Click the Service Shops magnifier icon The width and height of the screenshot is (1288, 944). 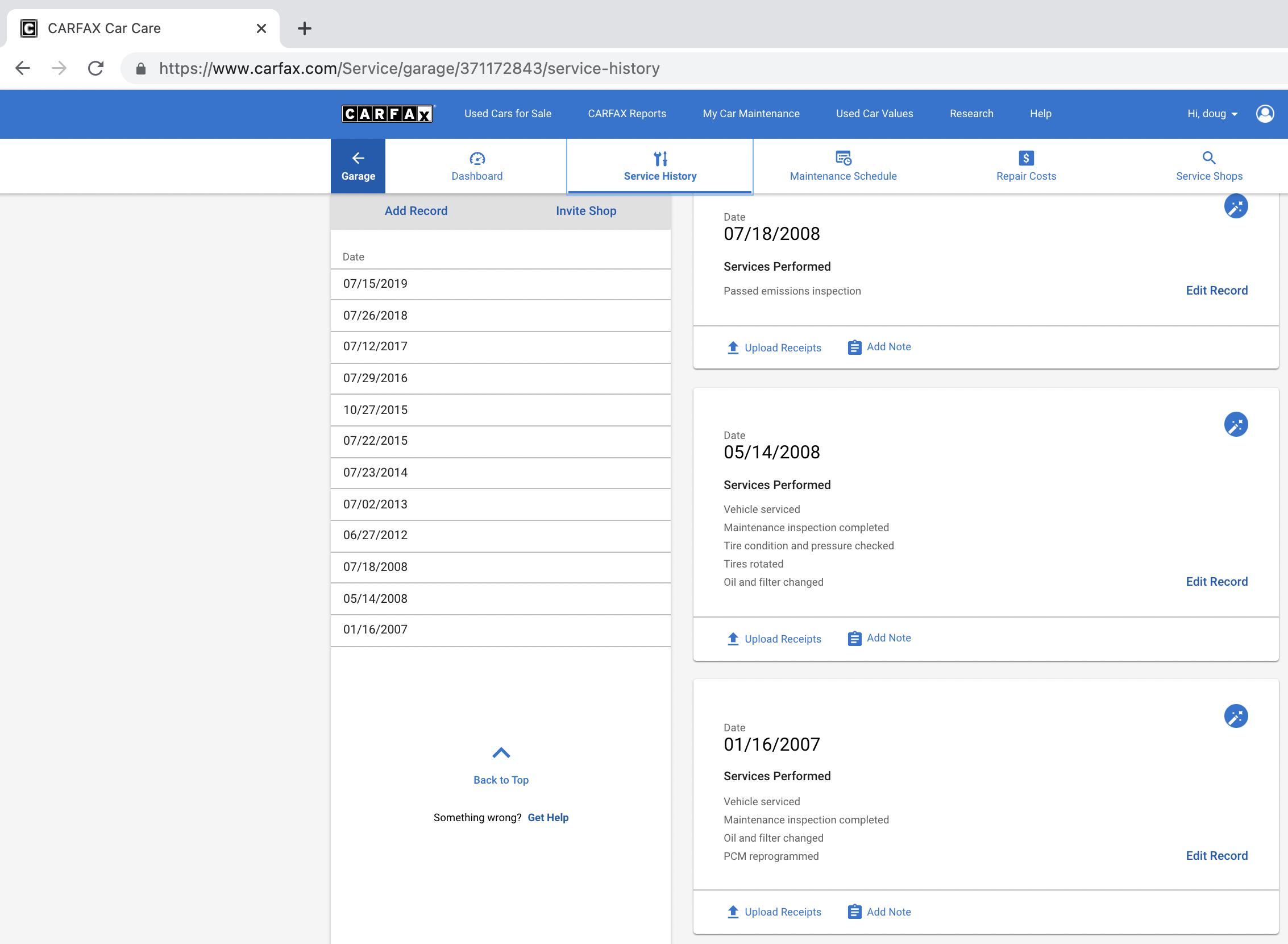(1208, 158)
